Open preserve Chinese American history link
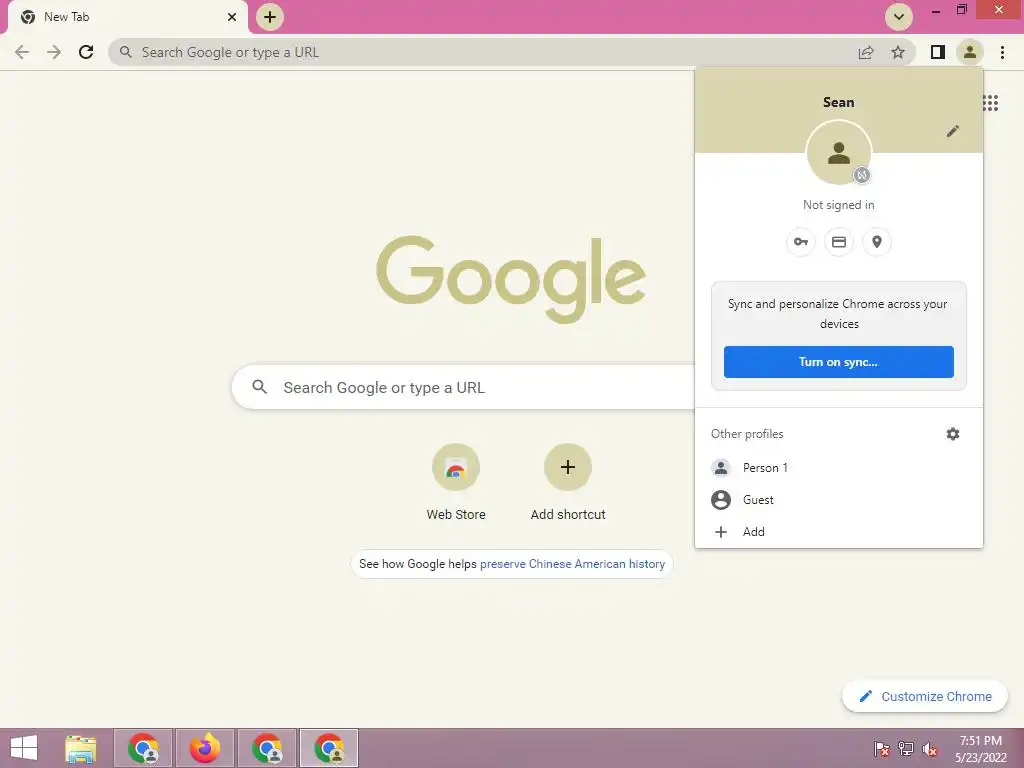1024x768 pixels. point(572,564)
